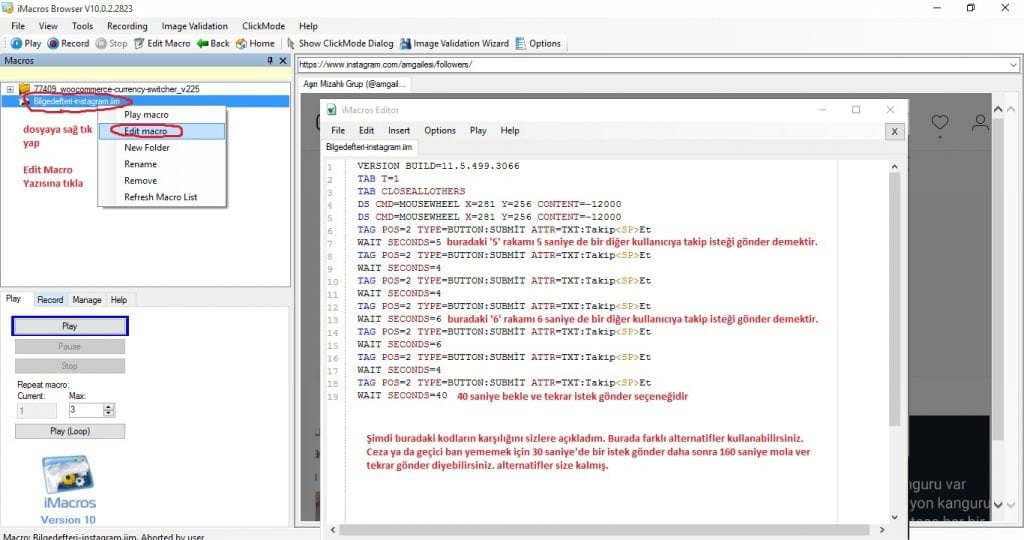Screen dimensions: 1024x540
Task: Click the editor horizontal scrollbar right arrow
Action: pyautogui.click(x=882, y=530)
